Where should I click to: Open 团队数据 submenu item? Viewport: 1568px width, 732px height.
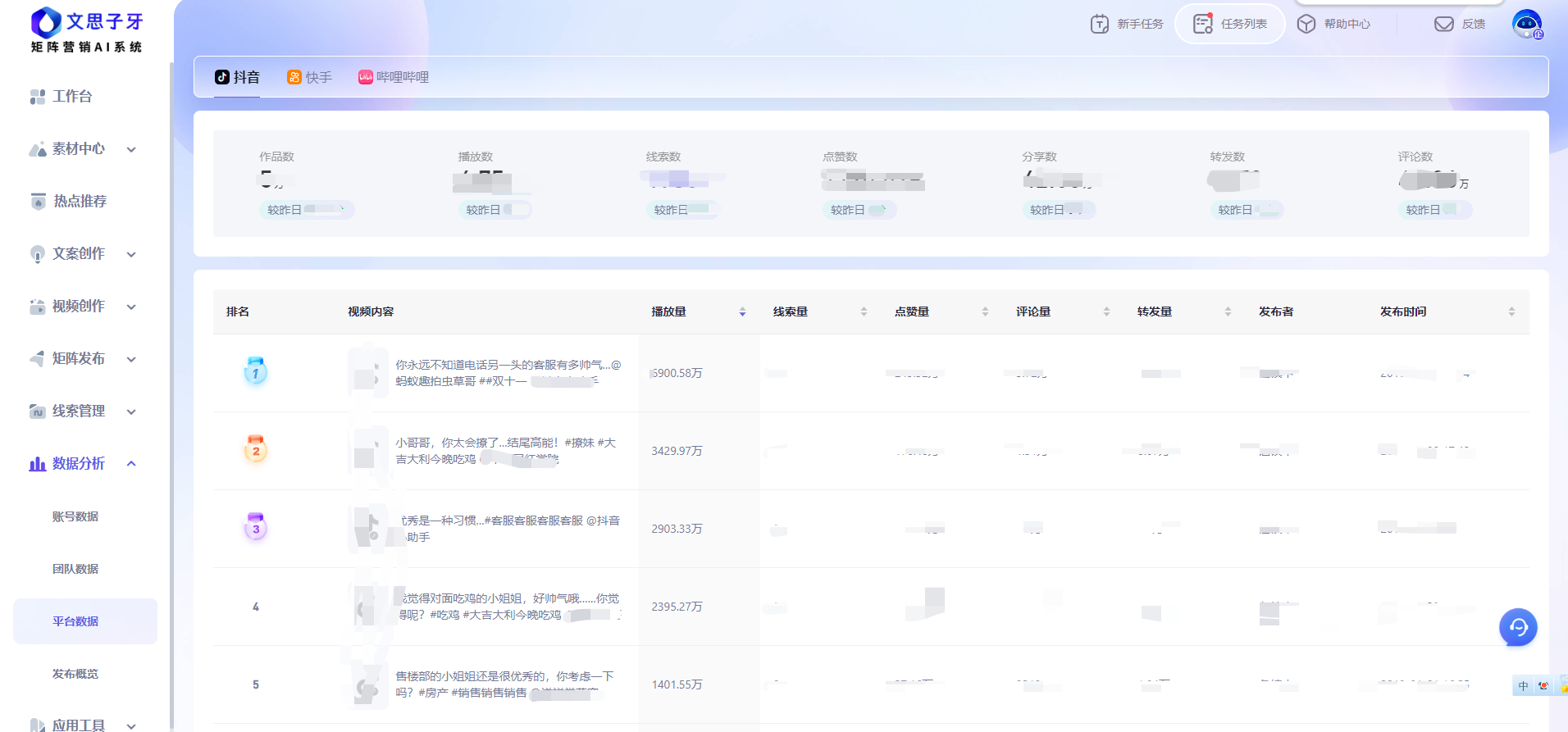coord(75,569)
